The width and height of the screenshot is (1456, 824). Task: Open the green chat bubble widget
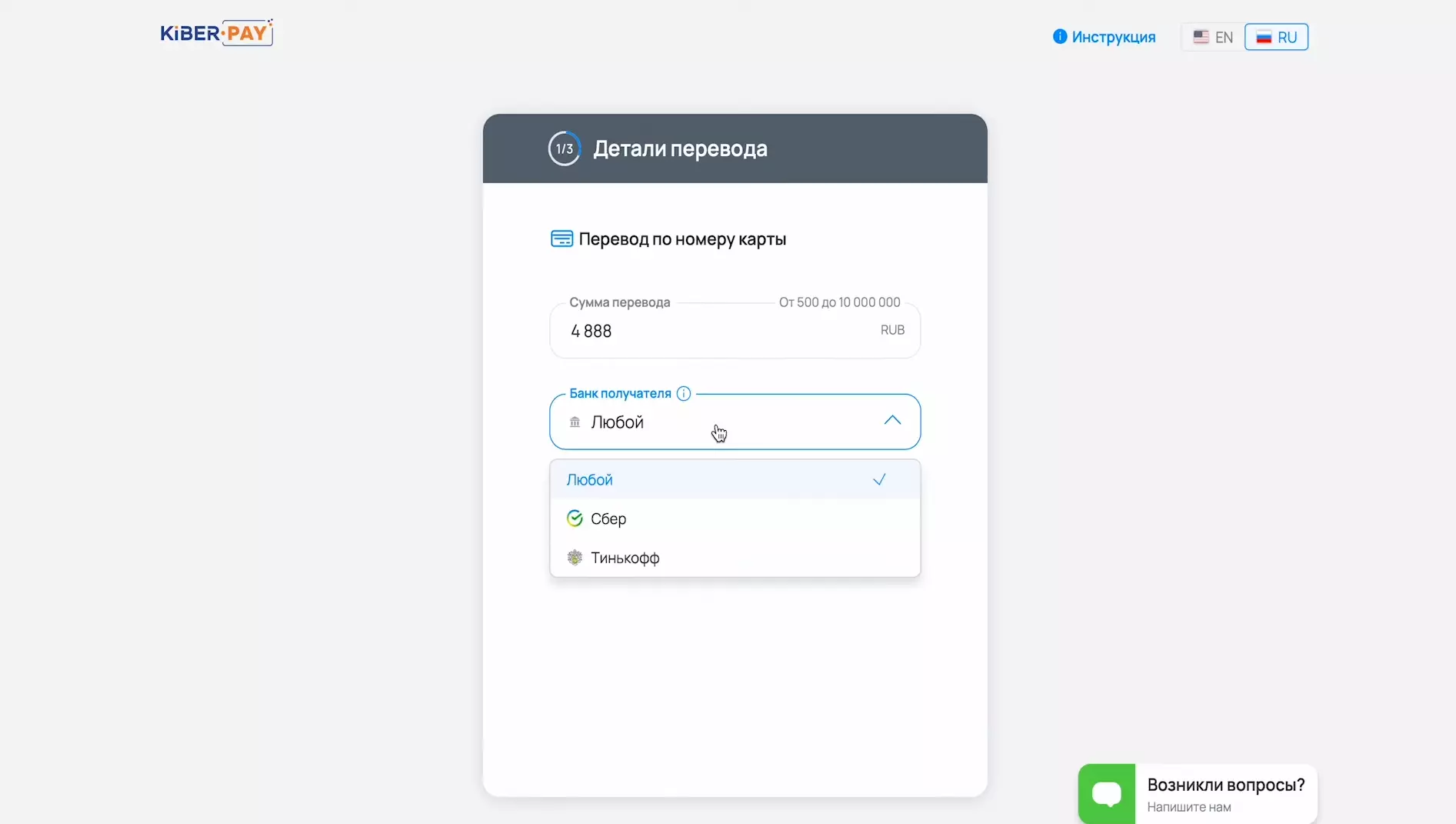click(1107, 793)
